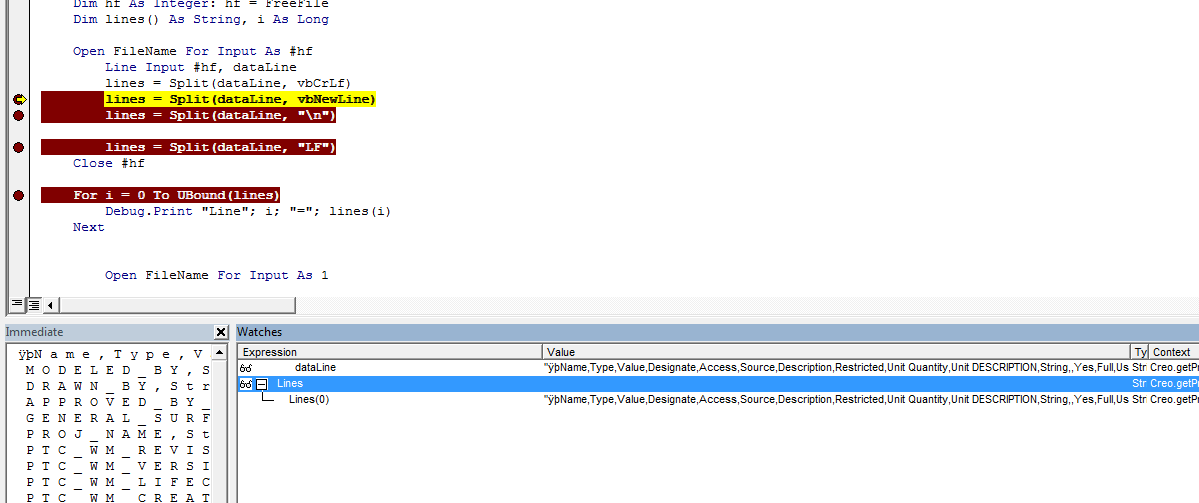Image resolution: width=1199 pixels, height=503 pixels.
Task: Click the Ty (Type) column header
Action: click(1139, 352)
